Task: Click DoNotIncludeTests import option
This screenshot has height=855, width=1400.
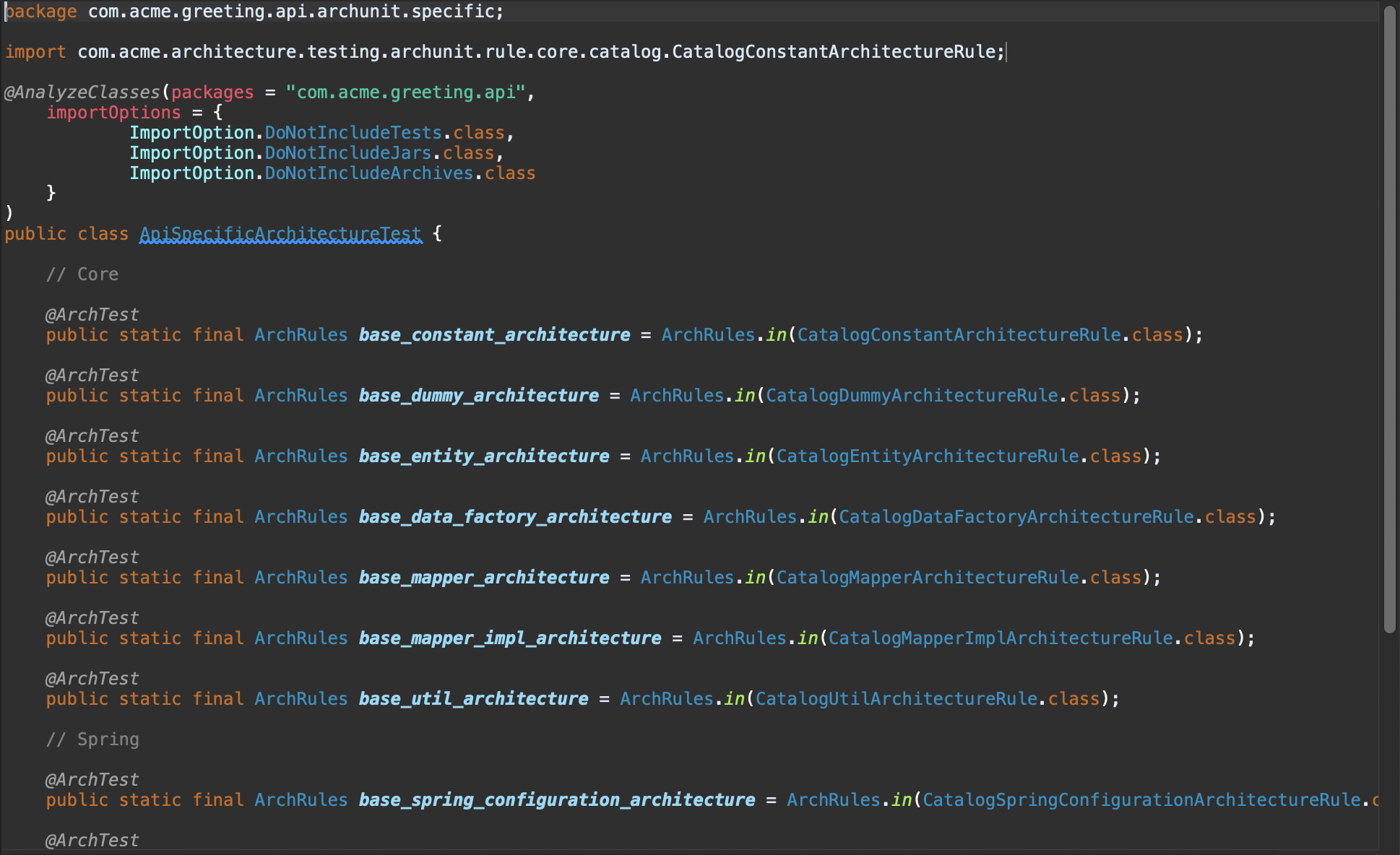Action: click(353, 133)
